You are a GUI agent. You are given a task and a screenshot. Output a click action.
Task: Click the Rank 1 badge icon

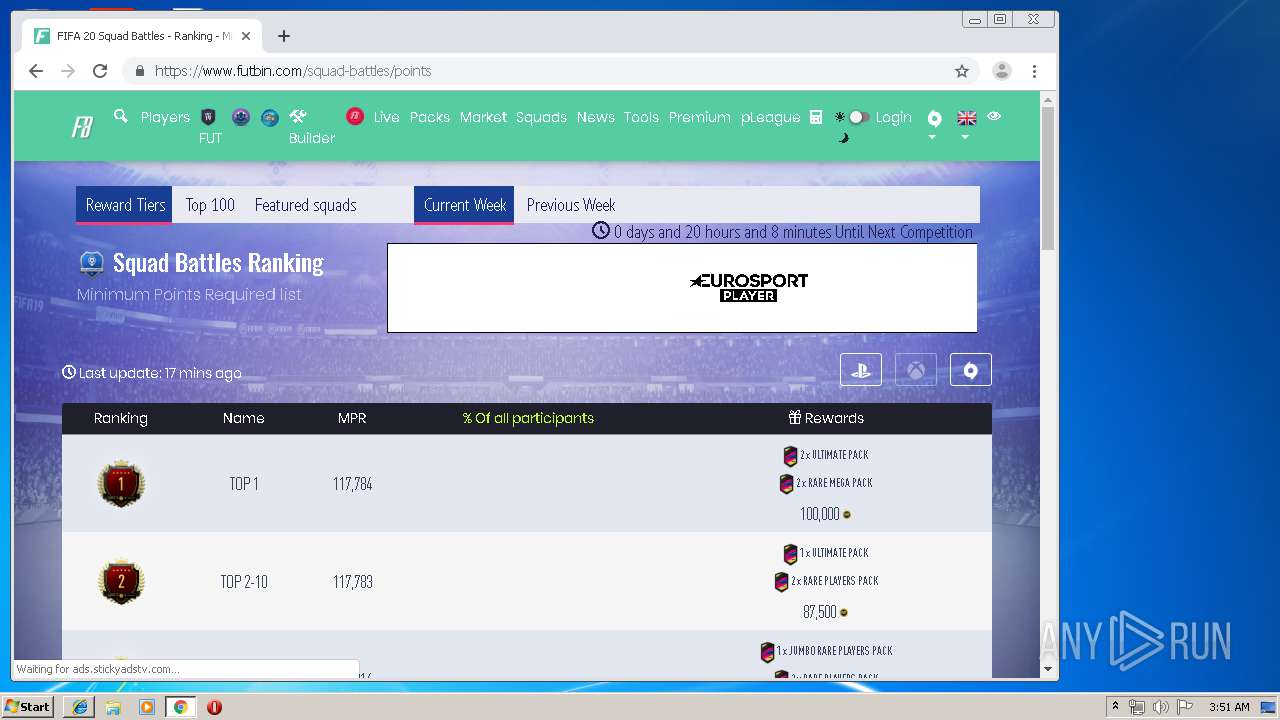point(121,484)
